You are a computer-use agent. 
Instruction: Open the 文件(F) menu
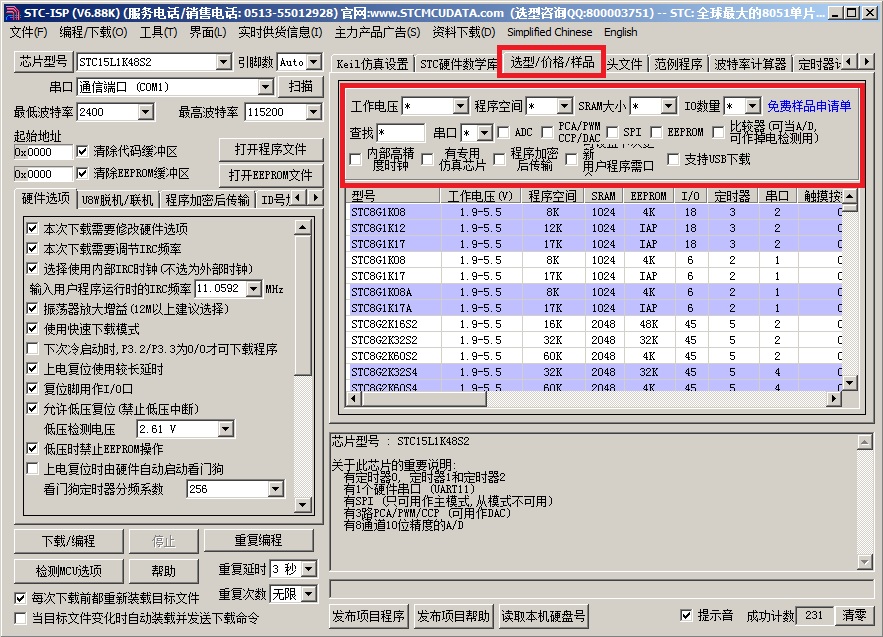point(28,32)
